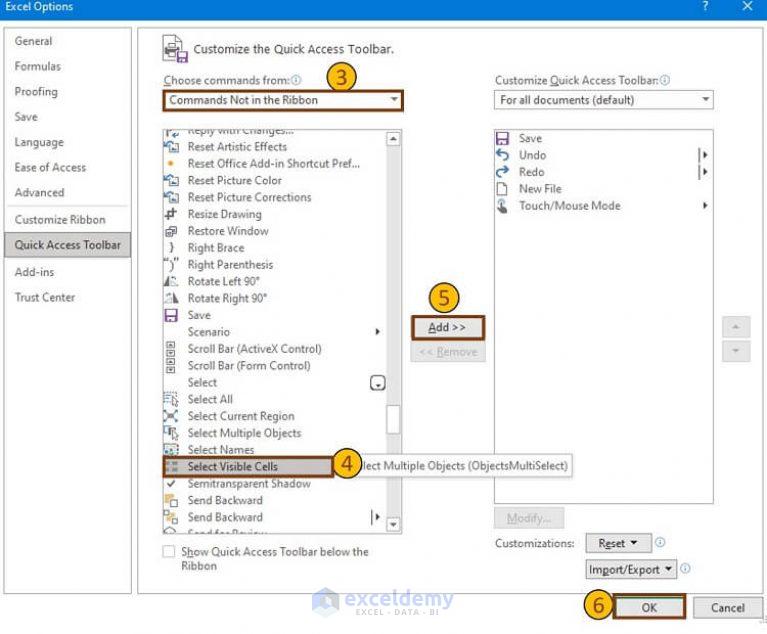Open the Add-ins options category

(x=34, y=272)
